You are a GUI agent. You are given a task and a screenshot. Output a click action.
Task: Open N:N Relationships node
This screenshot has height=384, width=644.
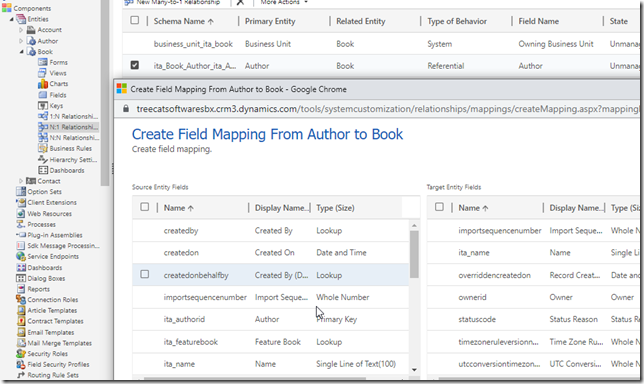click(68, 138)
